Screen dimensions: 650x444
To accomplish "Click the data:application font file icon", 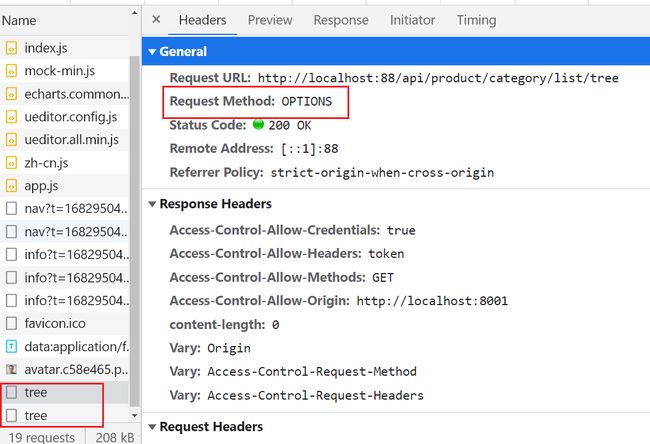I will 12,346.
